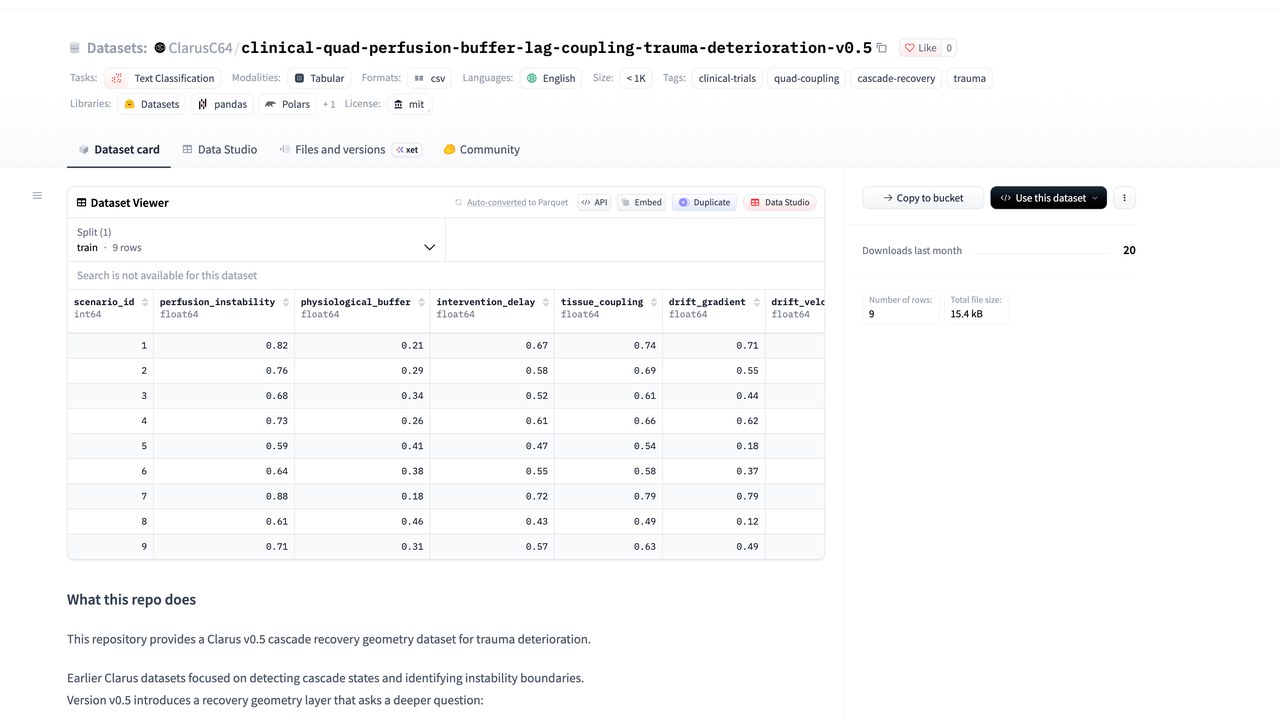The height and width of the screenshot is (720, 1280).
Task: Click the ClarusC64 avatar icon
Action: (160, 48)
